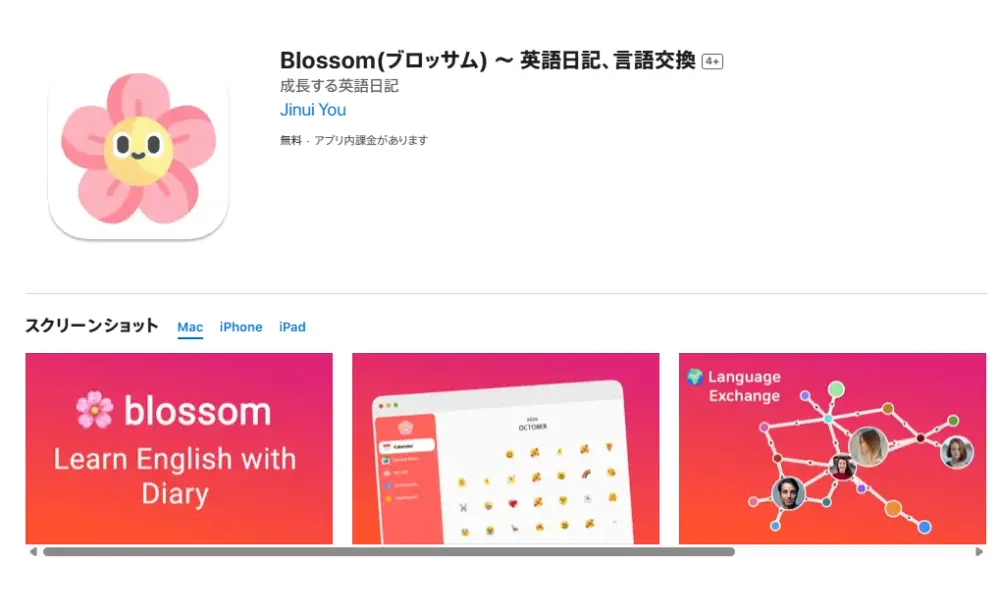Viewport: 1000px width, 600px height.
Task: Click the red heart emoji in calendar grid
Action: (x=513, y=503)
